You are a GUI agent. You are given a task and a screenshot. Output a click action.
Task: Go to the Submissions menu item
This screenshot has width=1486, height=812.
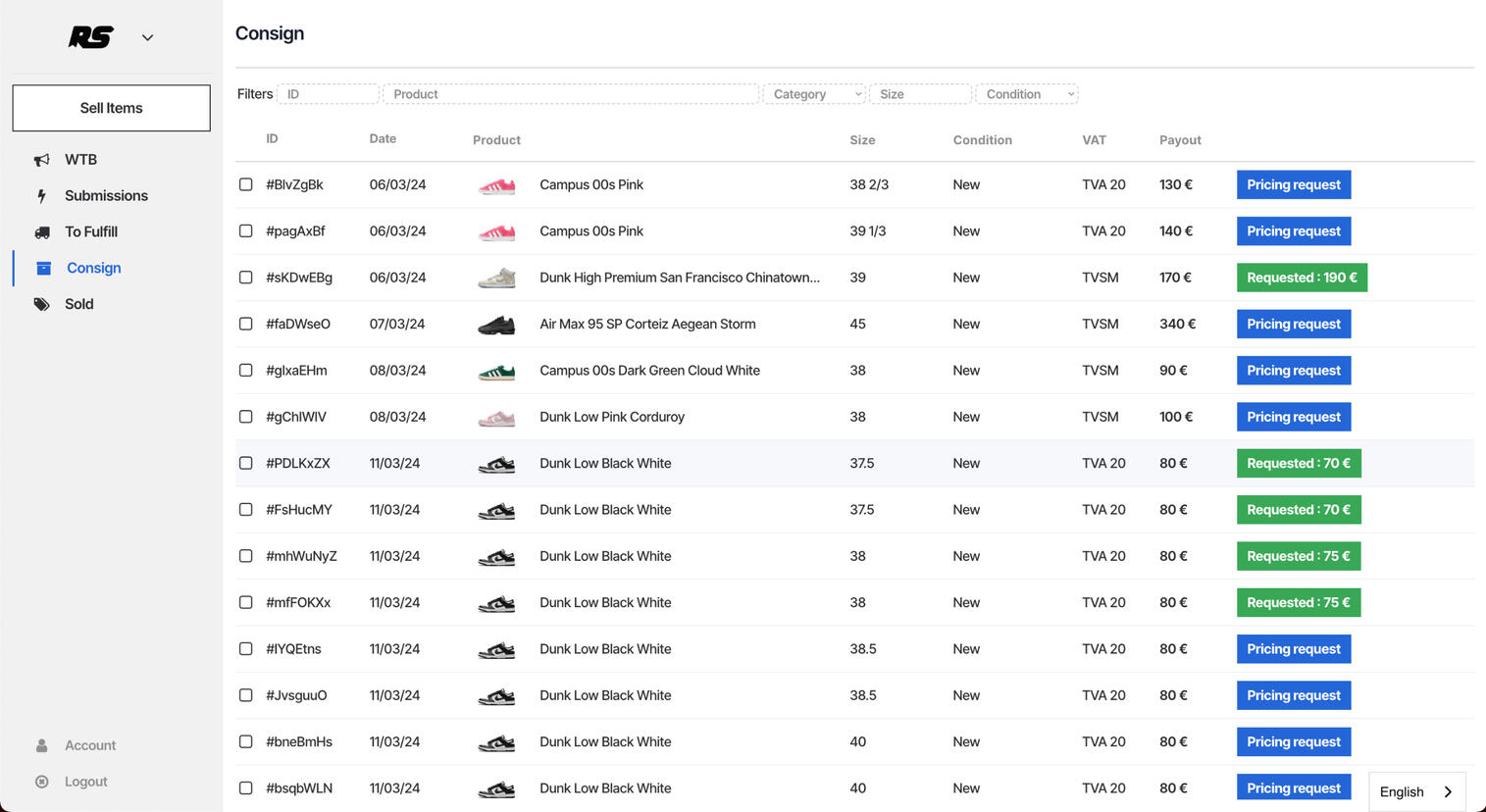(x=106, y=196)
